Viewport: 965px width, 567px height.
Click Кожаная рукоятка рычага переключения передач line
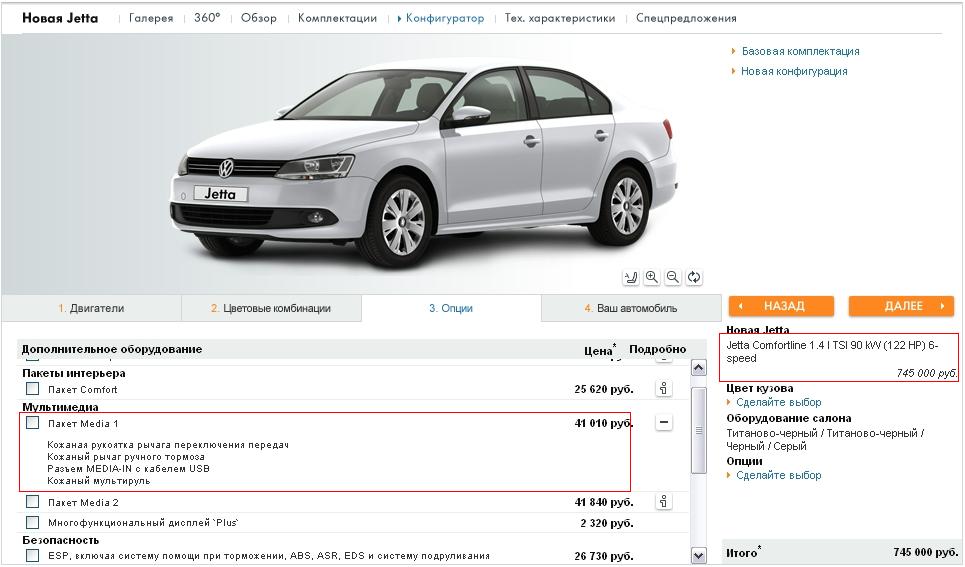[168, 444]
